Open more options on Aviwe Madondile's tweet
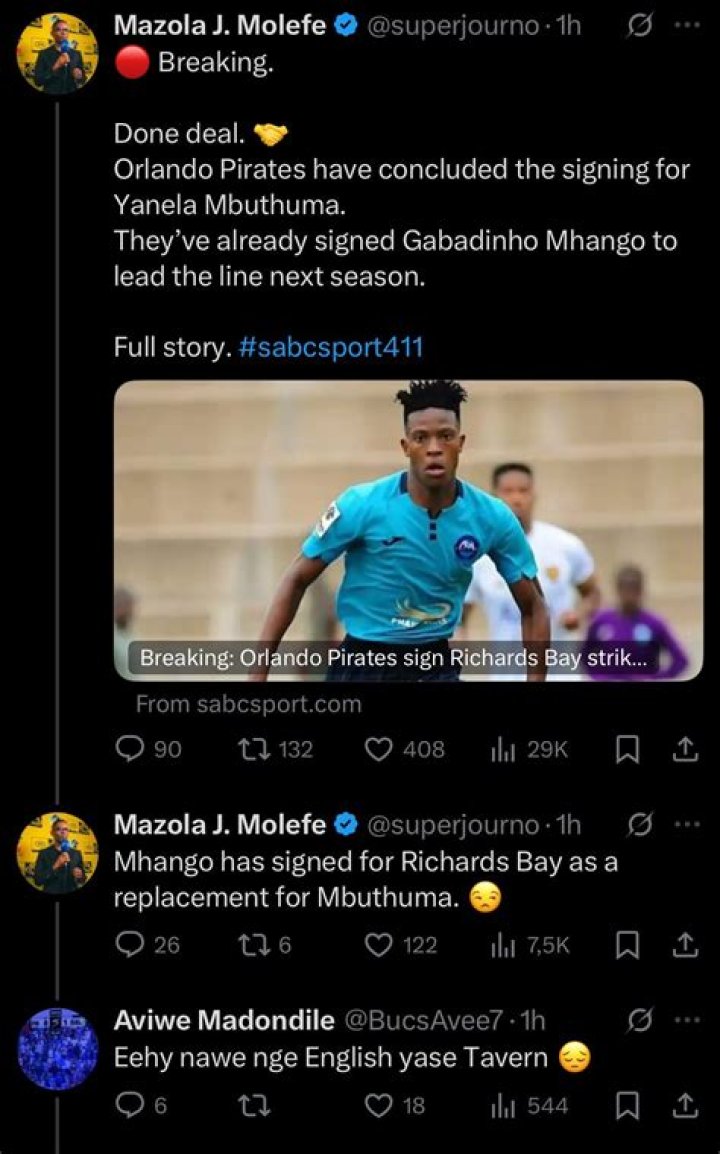Screen dimensions: 720x1154 [x=684, y=1019]
